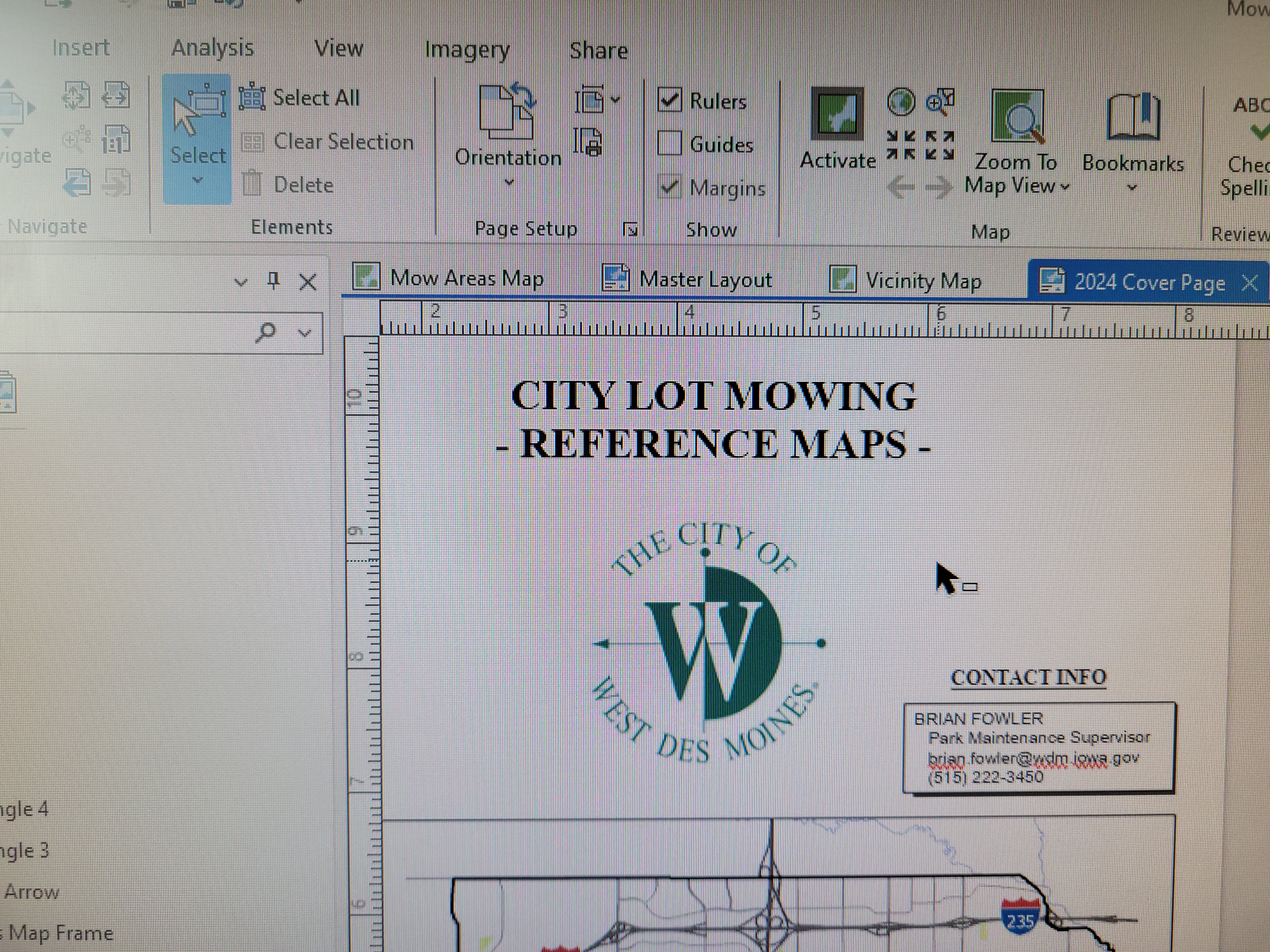The width and height of the screenshot is (1270, 952).
Task: Click the Previous Extent left arrow in Map group
Action: coord(900,188)
